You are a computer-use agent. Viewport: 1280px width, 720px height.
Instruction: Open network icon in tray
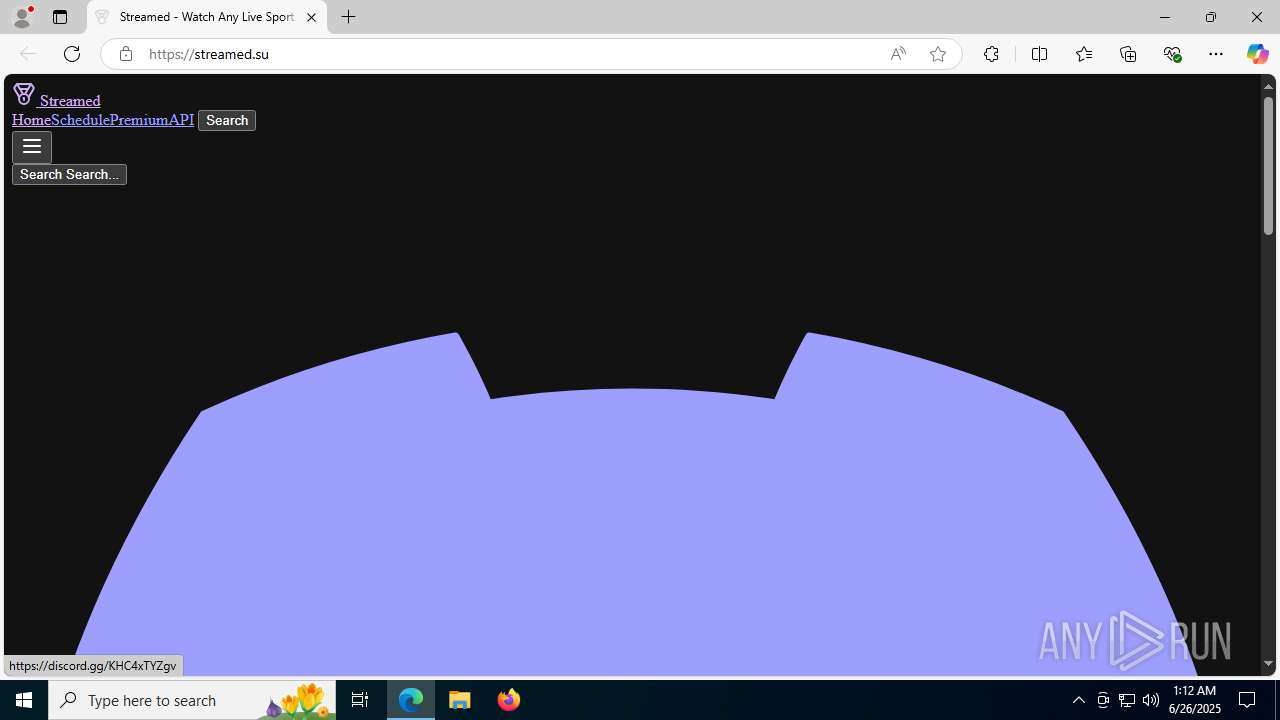(1127, 700)
